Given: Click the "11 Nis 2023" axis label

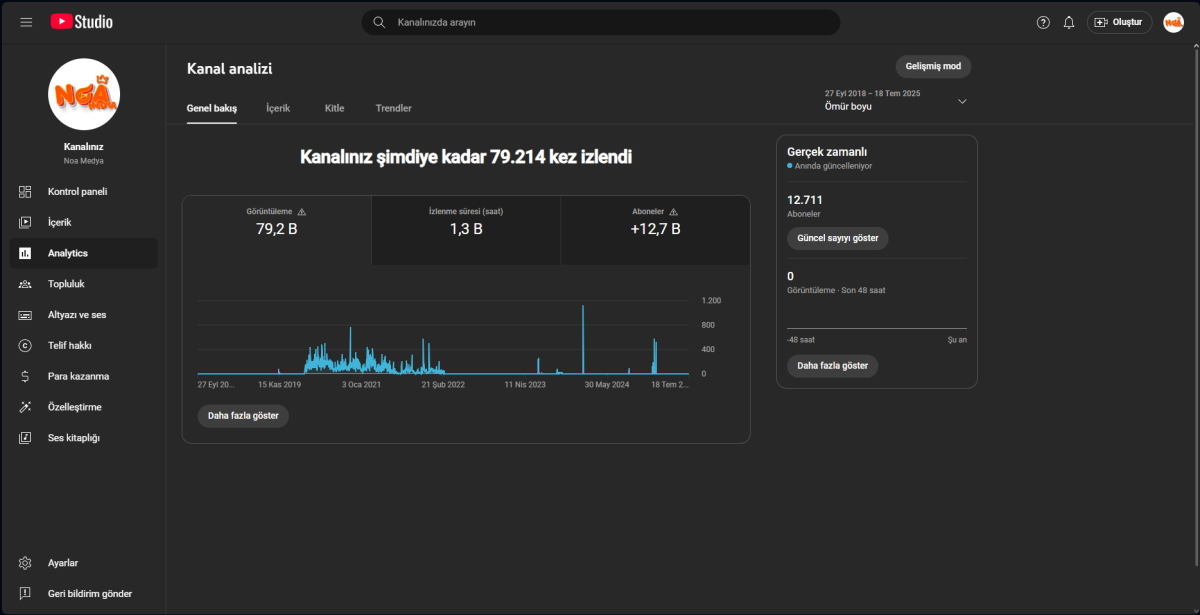Looking at the screenshot, I should point(525,384).
